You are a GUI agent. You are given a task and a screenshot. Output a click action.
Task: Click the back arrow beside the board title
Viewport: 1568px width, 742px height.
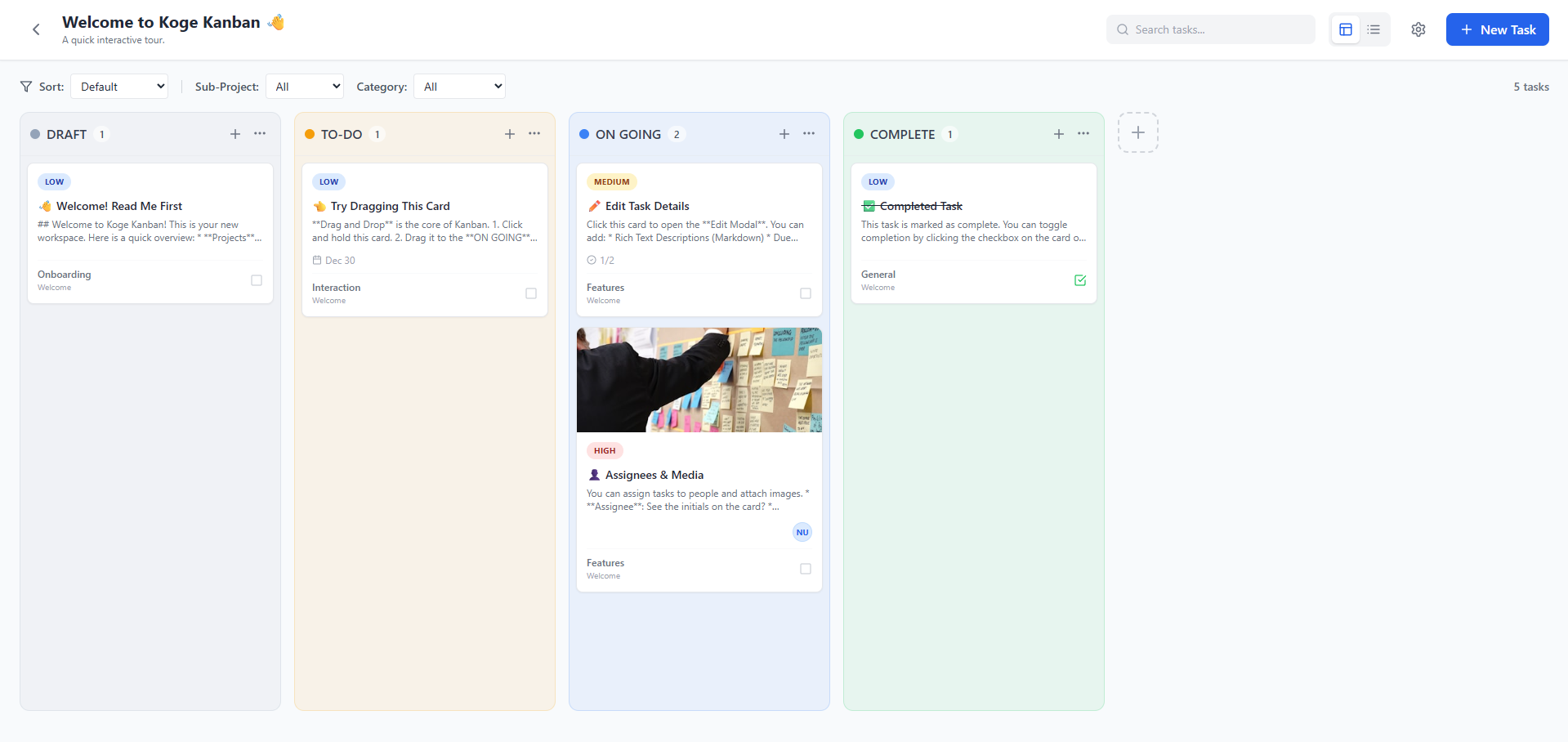point(36,29)
